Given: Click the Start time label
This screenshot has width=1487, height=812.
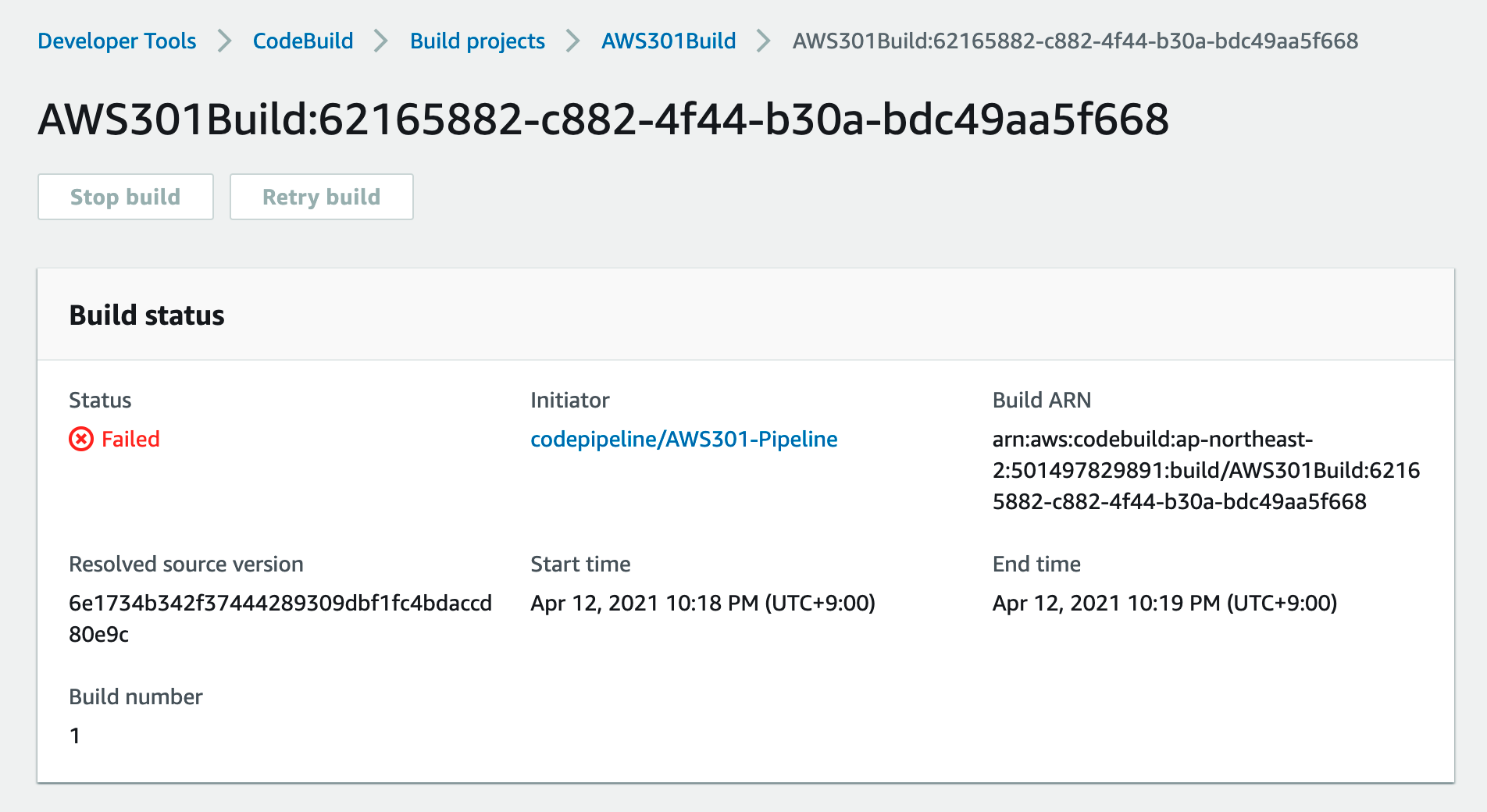Looking at the screenshot, I should click(580, 564).
